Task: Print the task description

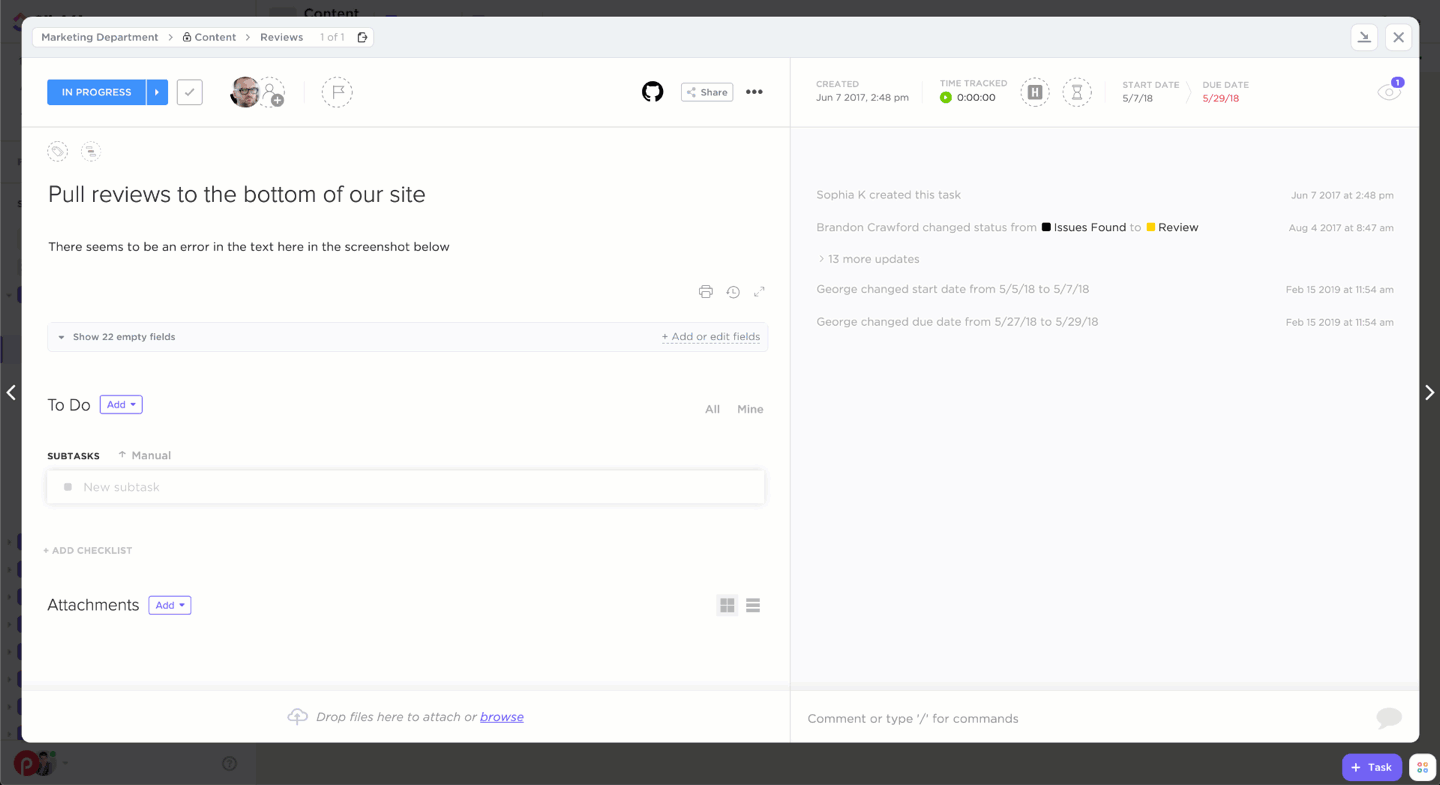Action: click(x=706, y=292)
